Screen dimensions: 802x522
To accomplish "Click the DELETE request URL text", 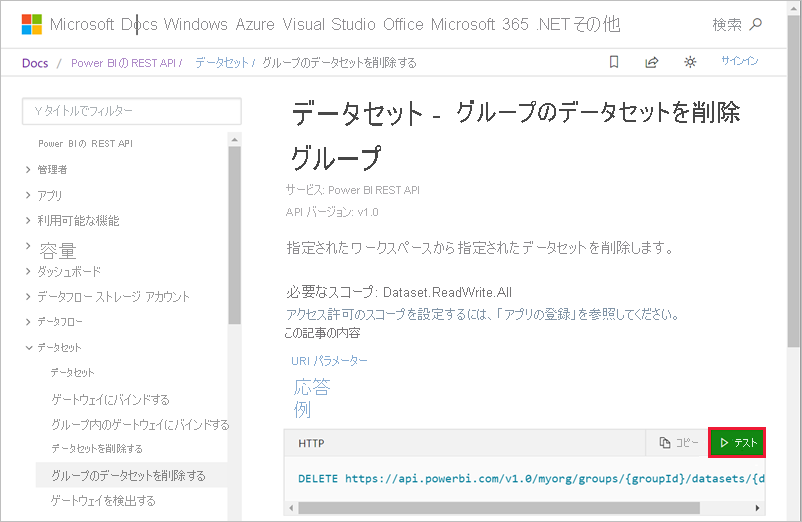I will [x=531, y=479].
